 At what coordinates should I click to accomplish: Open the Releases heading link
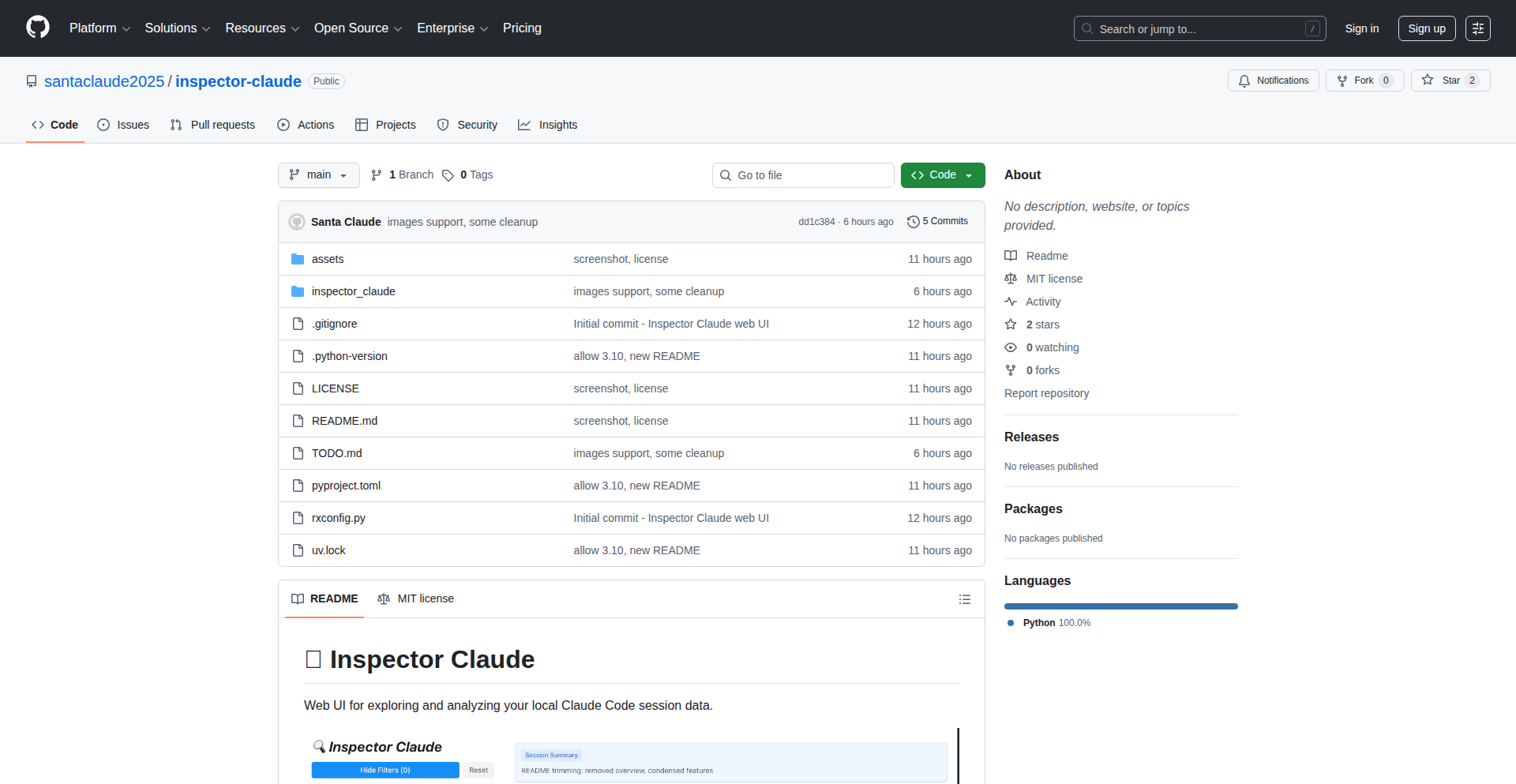1031,437
